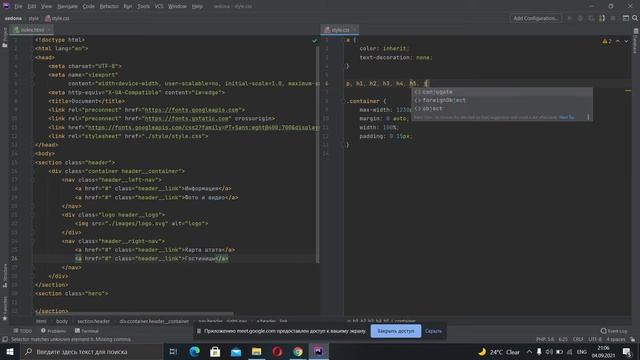
Task: Change the CRLF line separator
Action: coord(578,340)
